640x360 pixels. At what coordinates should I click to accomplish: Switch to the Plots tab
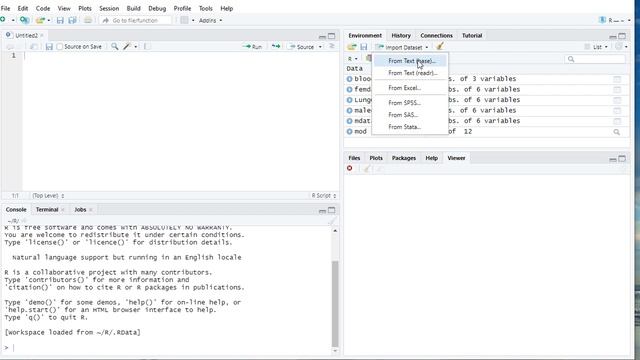(376, 158)
